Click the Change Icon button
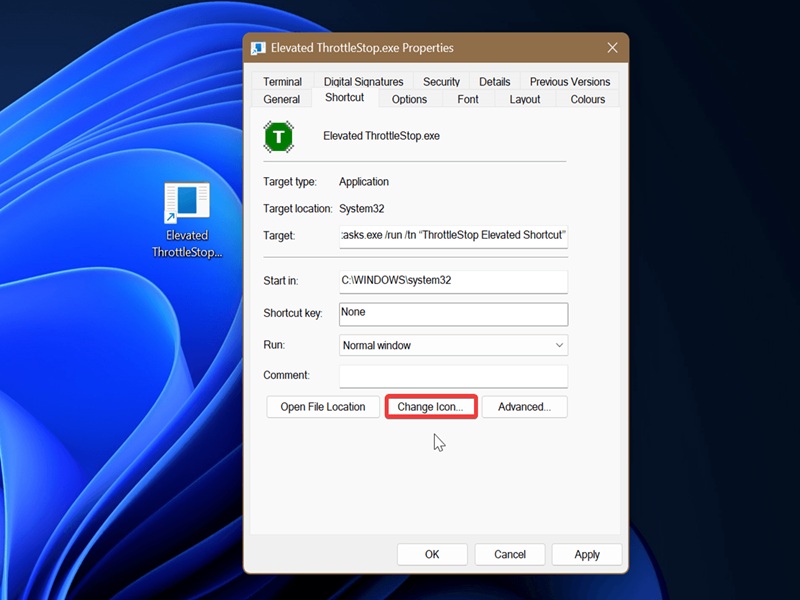The image size is (800, 600). click(431, 407)
